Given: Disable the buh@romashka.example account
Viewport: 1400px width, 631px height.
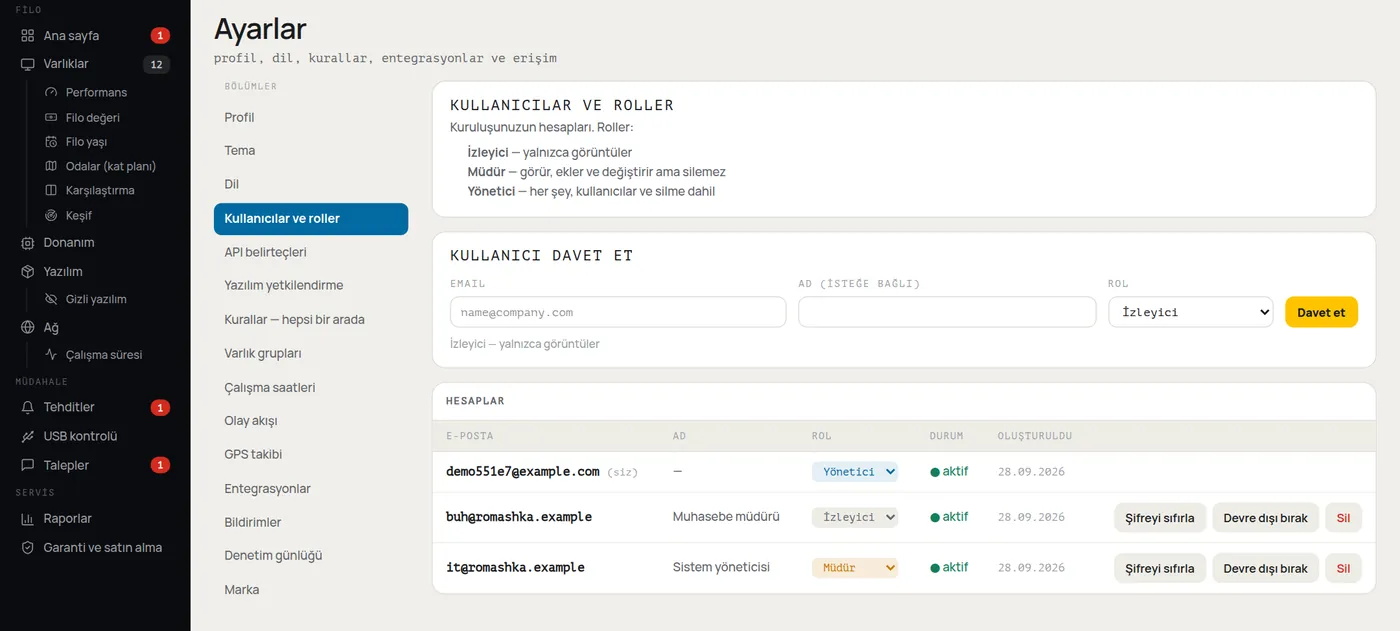Looking at the screenshot, I should [1266, 518].
